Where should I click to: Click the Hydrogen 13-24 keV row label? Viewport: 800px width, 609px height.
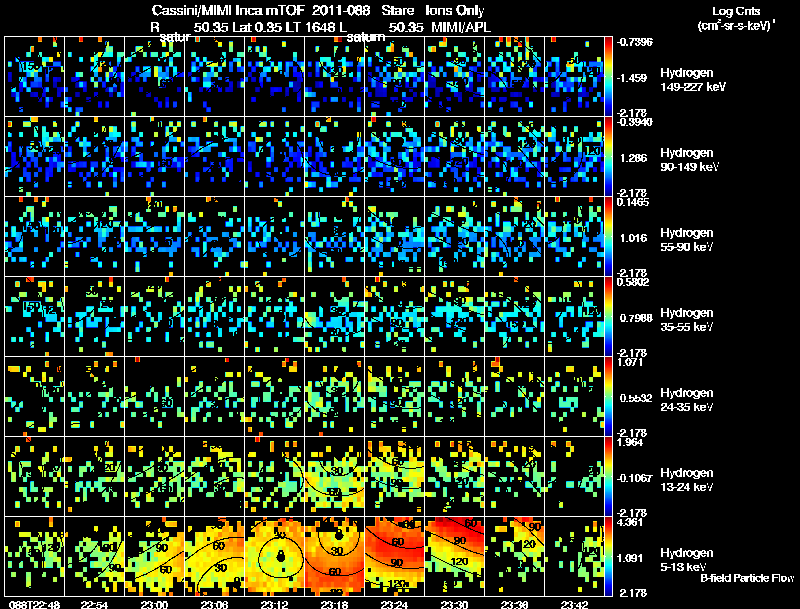(x=687, y=480)
